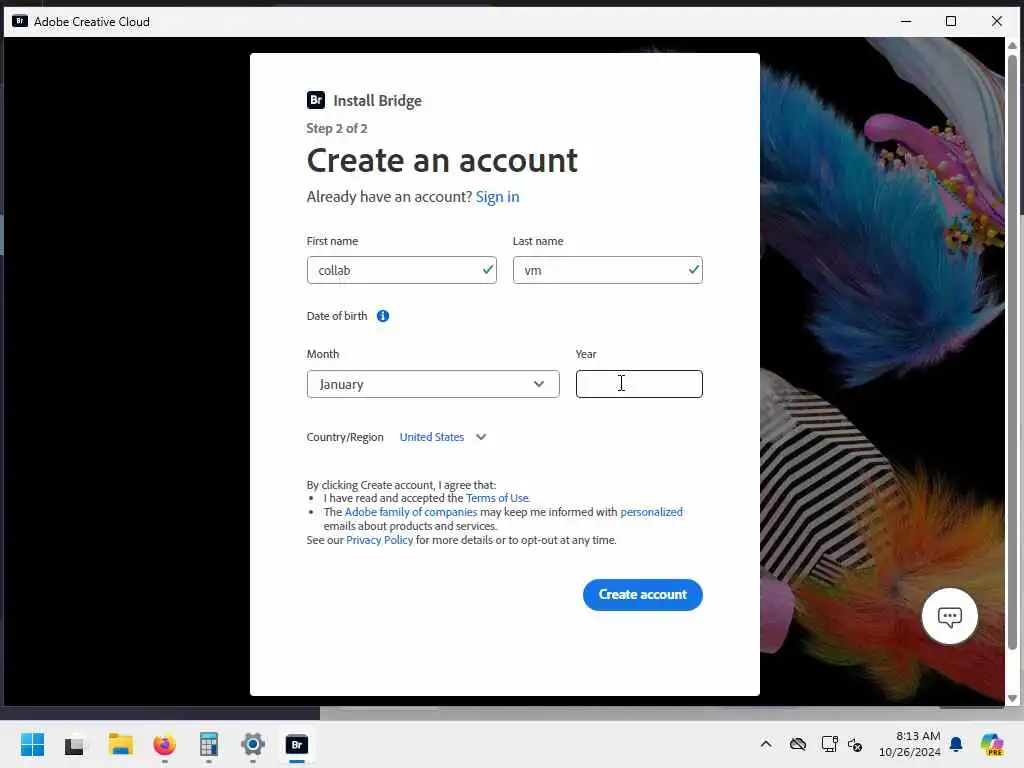1024x768 pixels.
Task: Open the Task View taskbar icon
Action: tap(74, 745)
